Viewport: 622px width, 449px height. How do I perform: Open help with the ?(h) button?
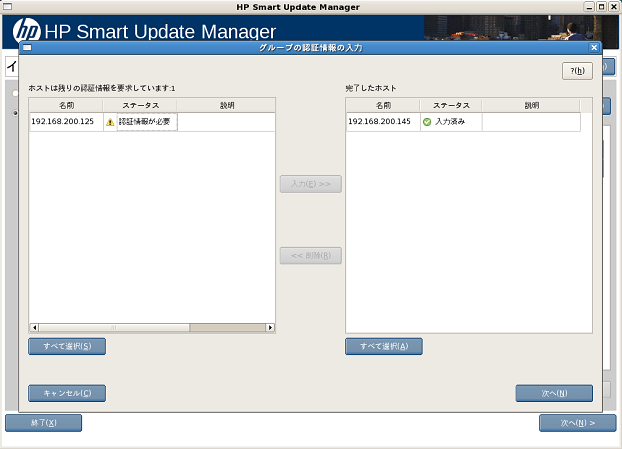pyautogui.click(x=577, y=70)
